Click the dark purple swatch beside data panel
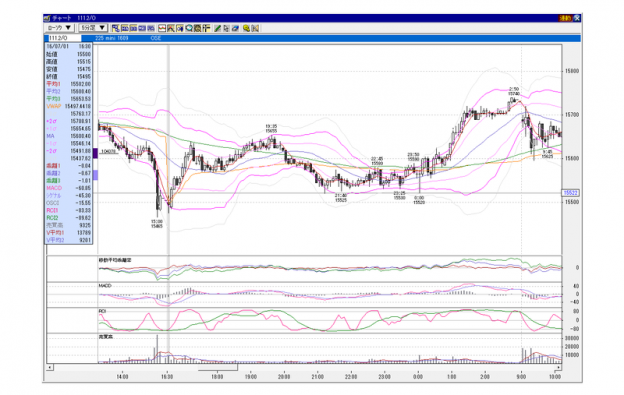Screen dimensions: 624x395 (x=96, y=153)
